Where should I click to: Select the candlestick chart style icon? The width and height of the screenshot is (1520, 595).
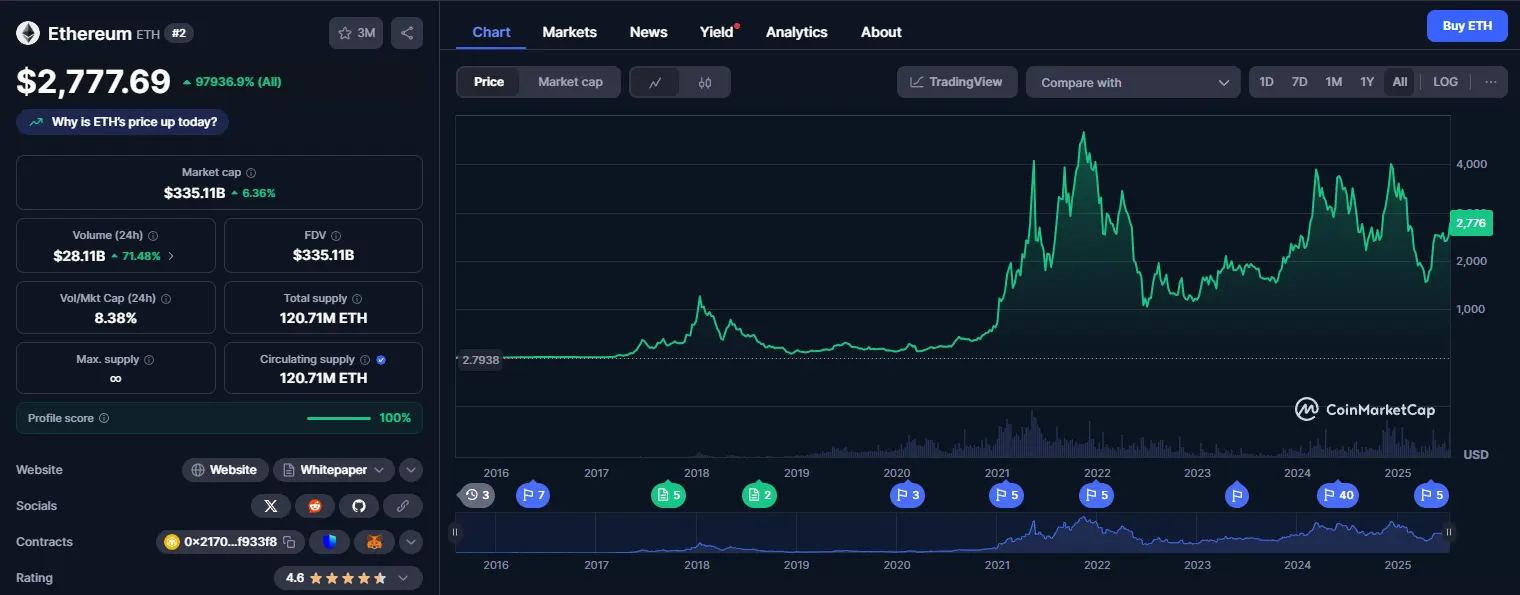click(x=705, y=82)
